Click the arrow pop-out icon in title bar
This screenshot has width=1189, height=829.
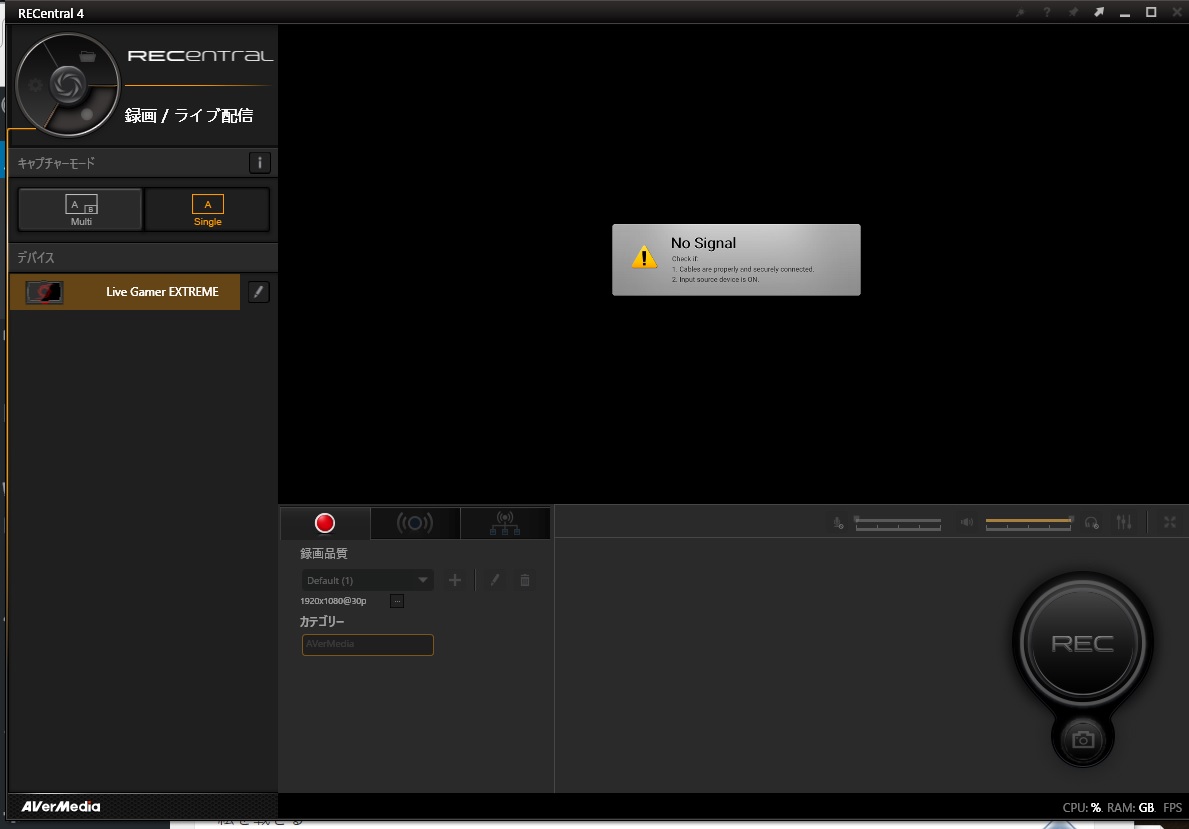click(1099, 12)
